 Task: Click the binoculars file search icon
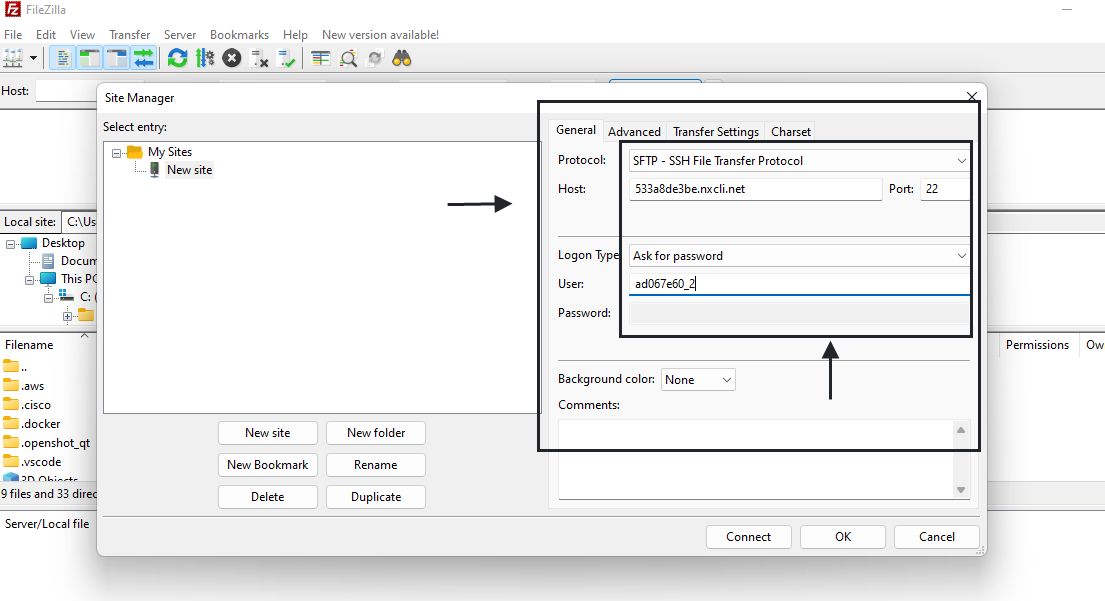tap(402, 58)
